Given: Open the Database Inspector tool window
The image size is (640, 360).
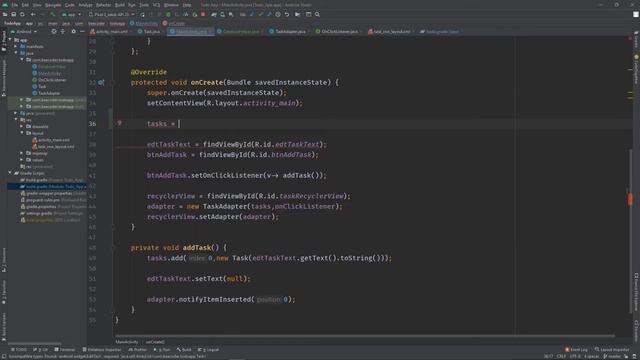Looking at the screenshot, I should tap(102, 350).
